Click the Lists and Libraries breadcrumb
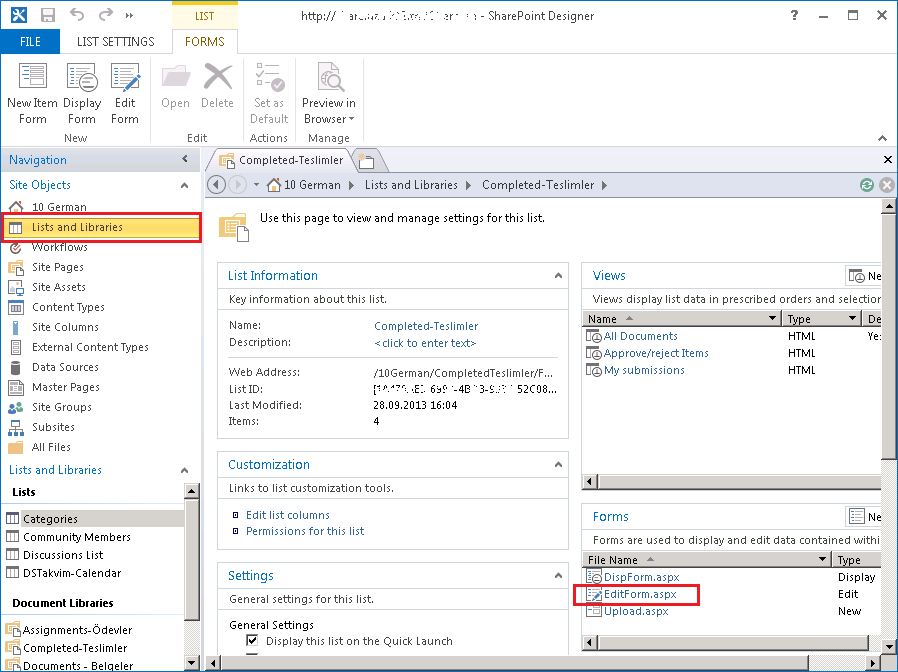Screen dimensions: 898x672 411,185
